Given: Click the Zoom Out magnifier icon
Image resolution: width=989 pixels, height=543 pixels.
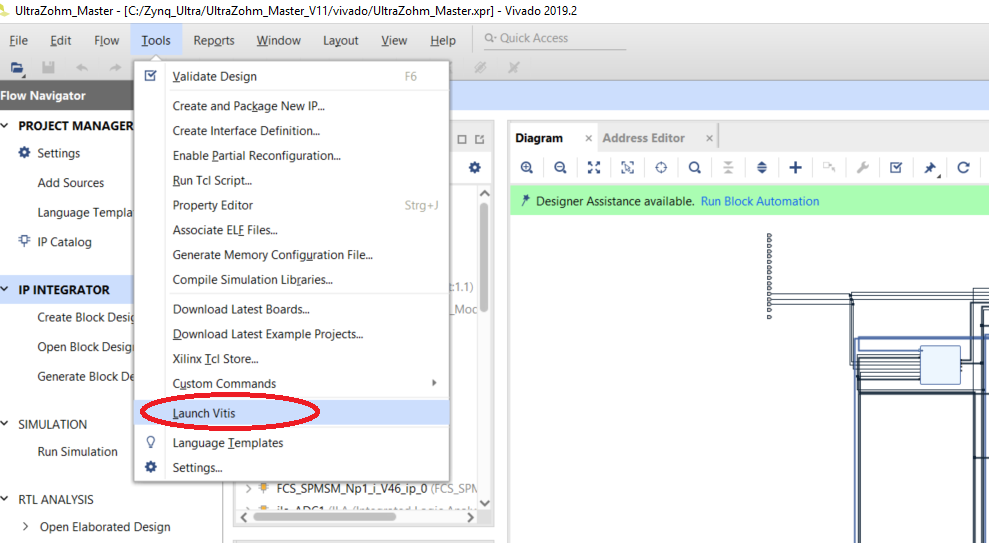Looking at the screenshot, I should tap(560, 168).
